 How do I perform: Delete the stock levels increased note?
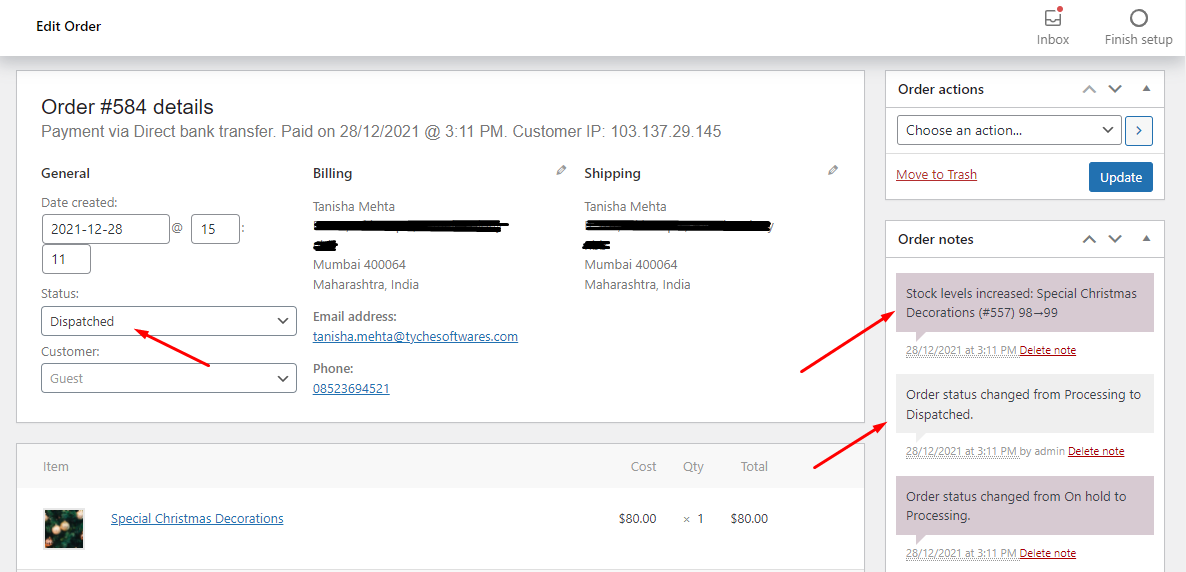tap(1048, 350)
